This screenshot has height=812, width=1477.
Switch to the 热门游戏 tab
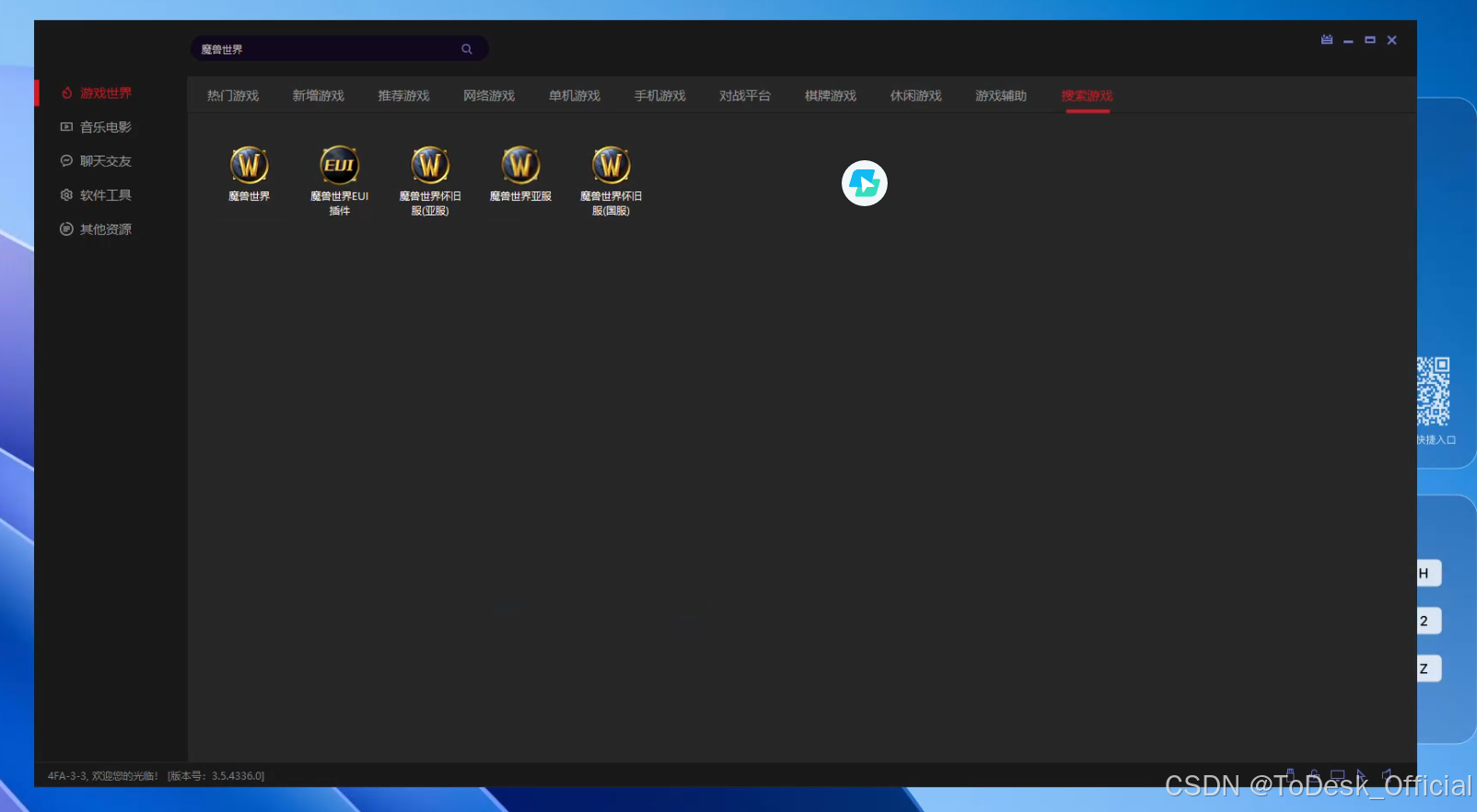233,96
